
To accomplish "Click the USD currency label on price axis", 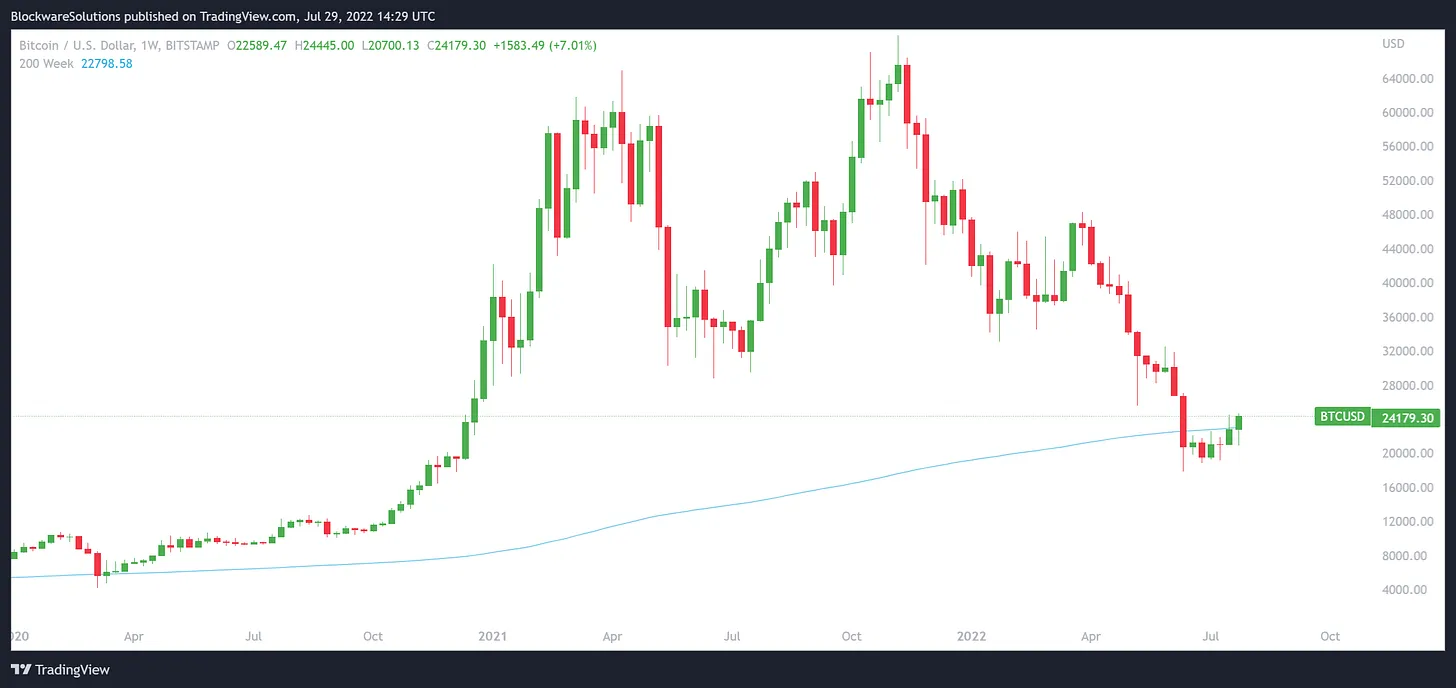I will point(1392,44).
